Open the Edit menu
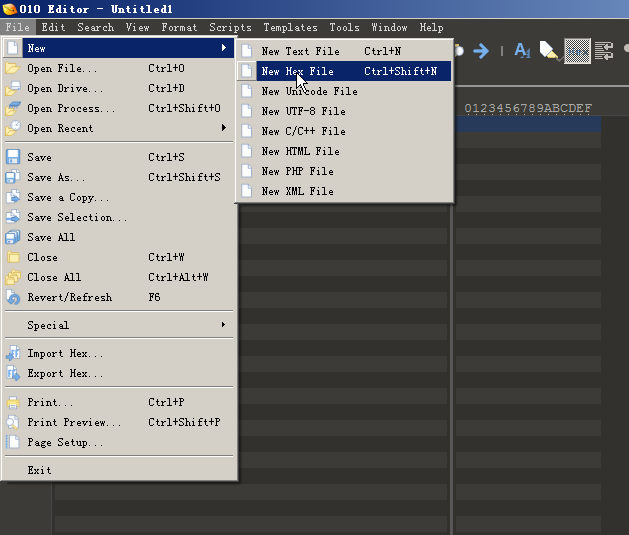629x535 pixels. (x=53, y=27)
